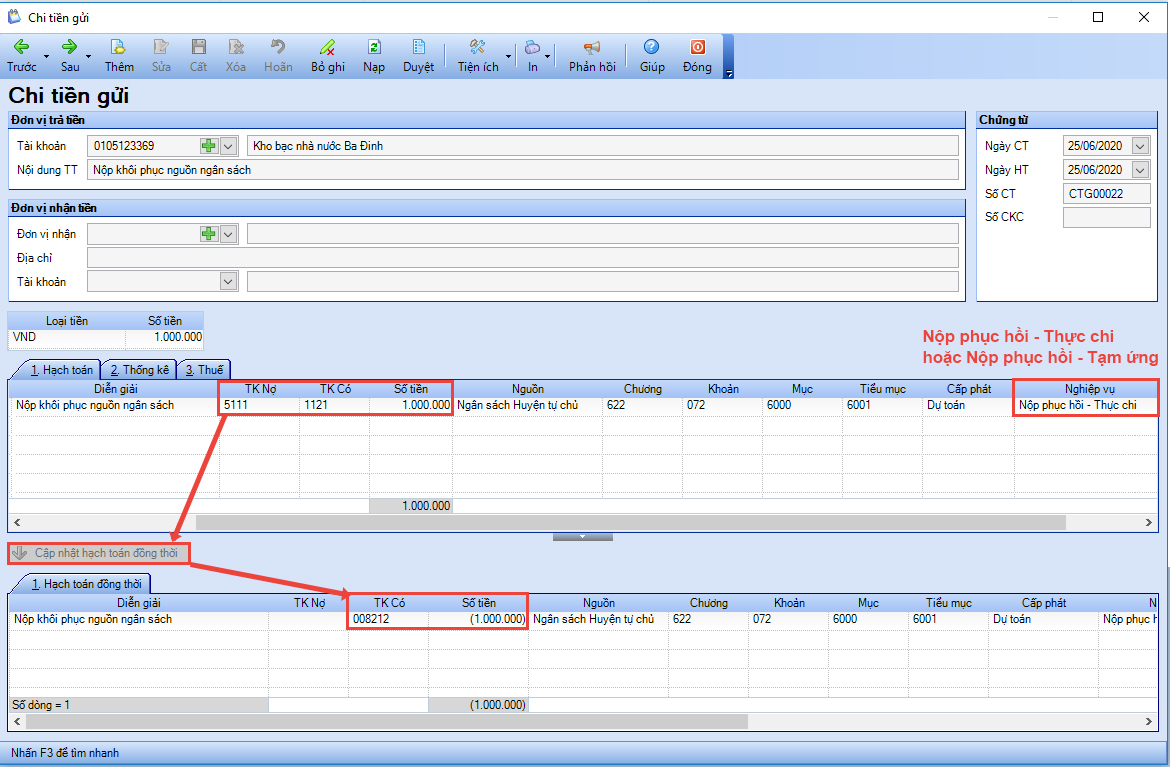Reload data with Nạp icon
The image size is (1170, 767).
374,47
